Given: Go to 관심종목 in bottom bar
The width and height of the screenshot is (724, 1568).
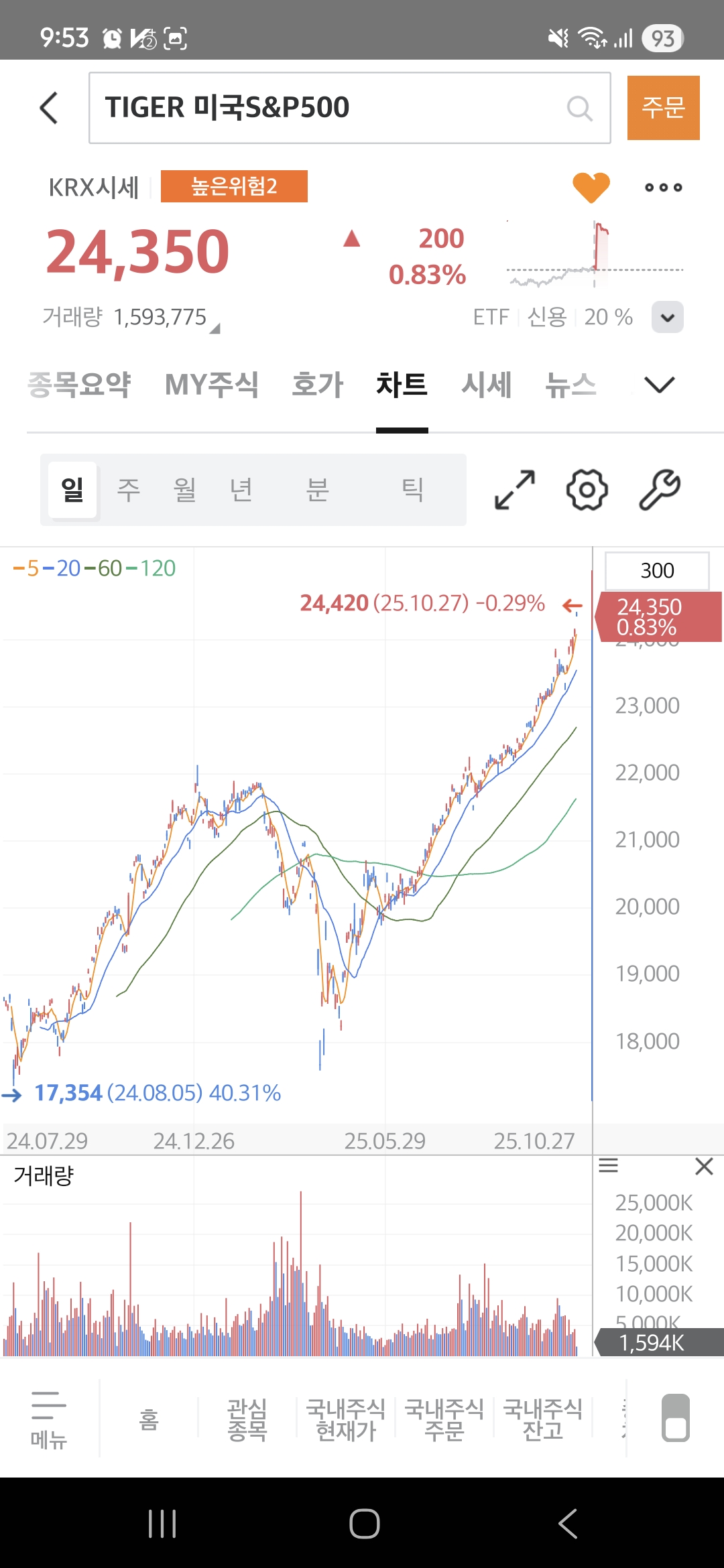Looking at the screenshot, I should coord(247,1419).
